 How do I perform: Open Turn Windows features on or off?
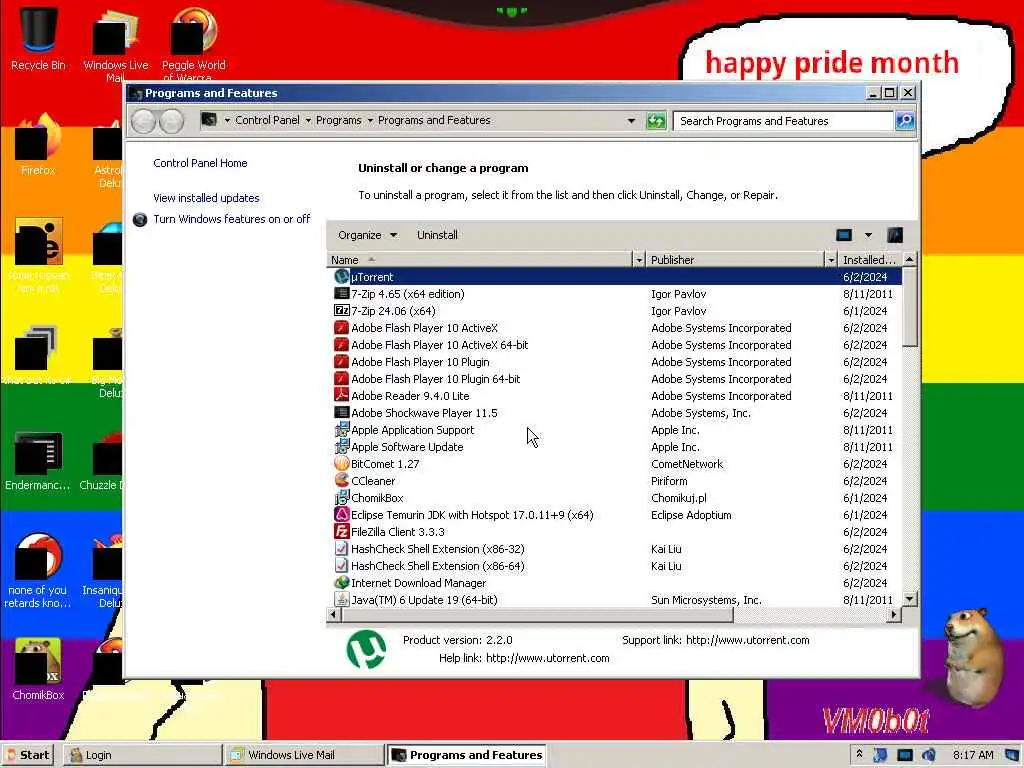point(231,219)
